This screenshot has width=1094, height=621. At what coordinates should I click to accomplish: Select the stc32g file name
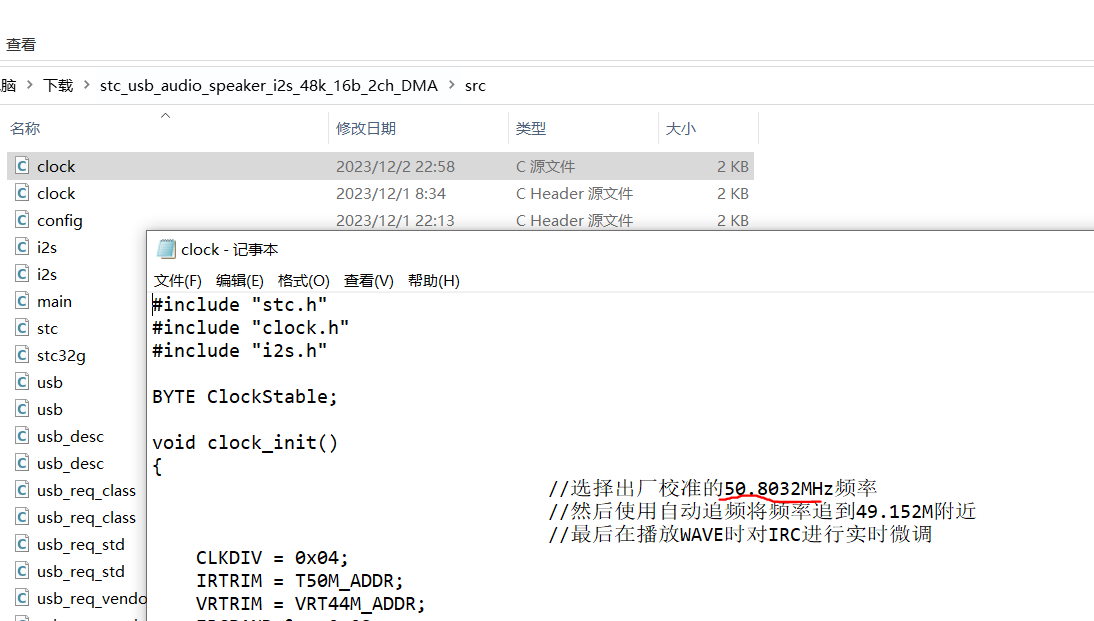click(x=61, y=356)
